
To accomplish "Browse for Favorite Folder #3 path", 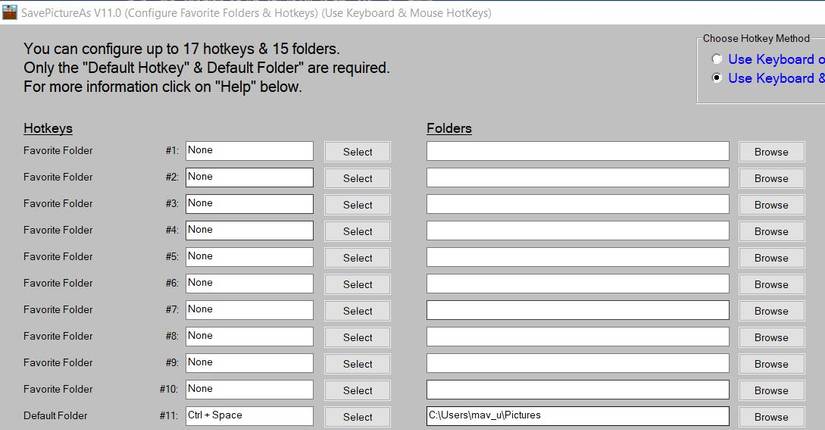I will (x=771, y=205).
